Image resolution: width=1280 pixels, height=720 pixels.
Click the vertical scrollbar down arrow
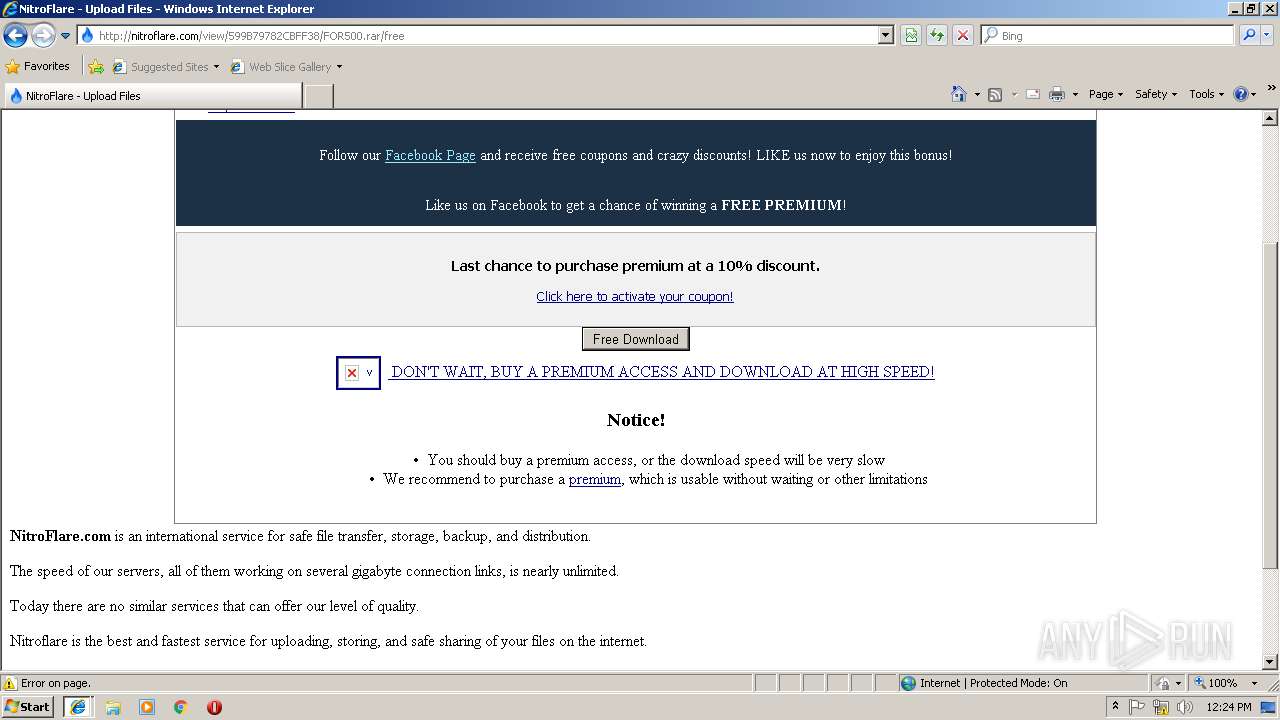[1270, 662]
